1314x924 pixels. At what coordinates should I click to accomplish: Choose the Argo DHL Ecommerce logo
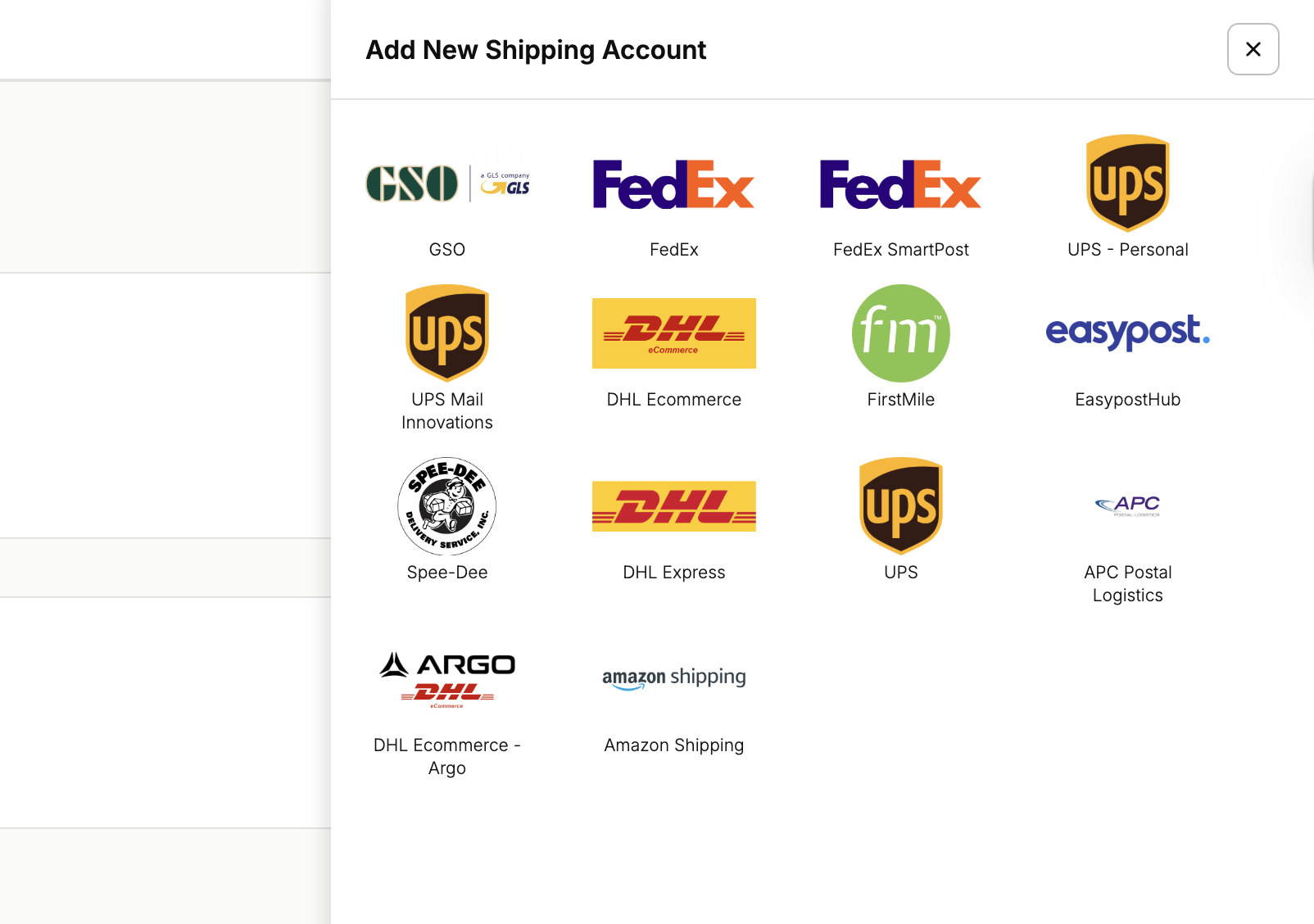click(x=447, y=679)
